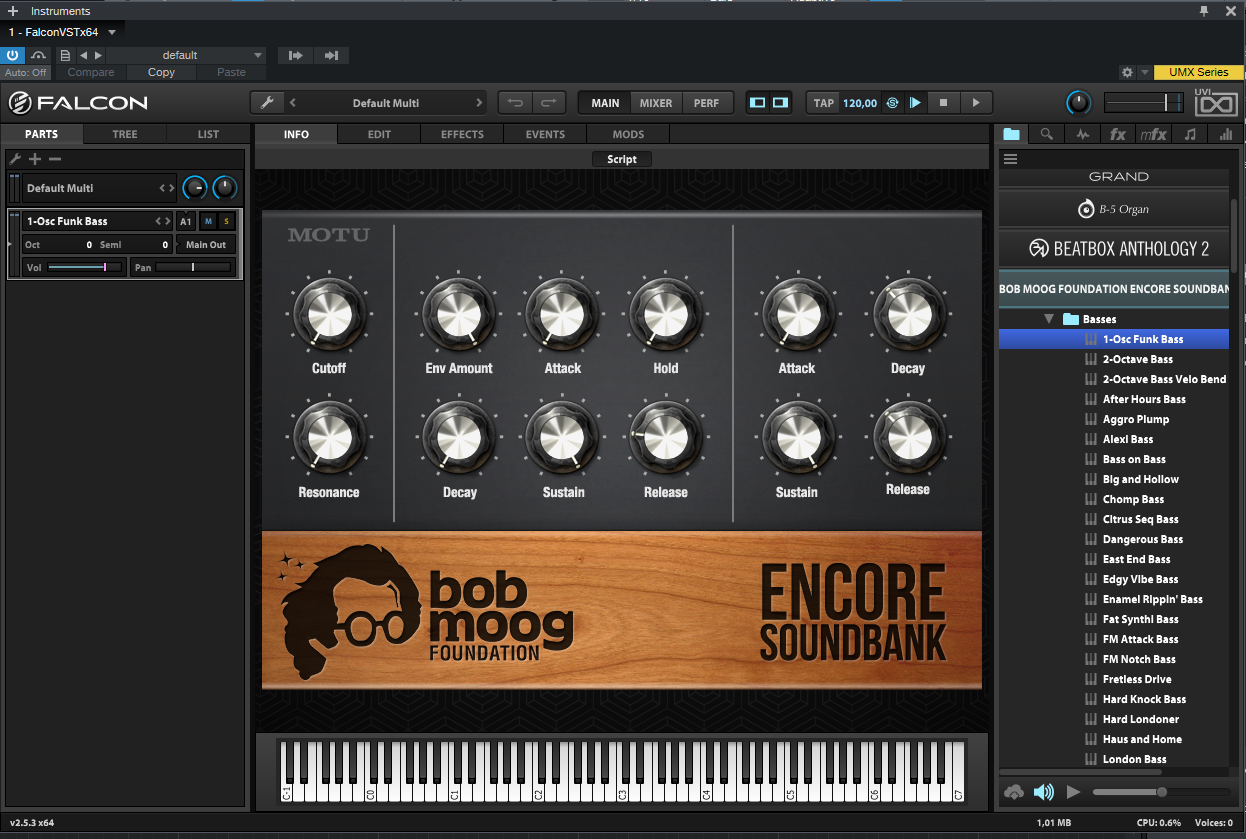Mute the 1-Osc Funk Bass part
This screenshot has height=839, width=1246.
click(x=208, y=221)
